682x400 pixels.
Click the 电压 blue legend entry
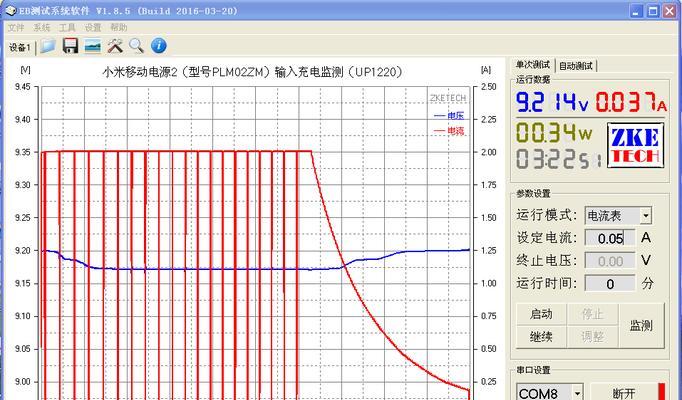click(449, 116)
